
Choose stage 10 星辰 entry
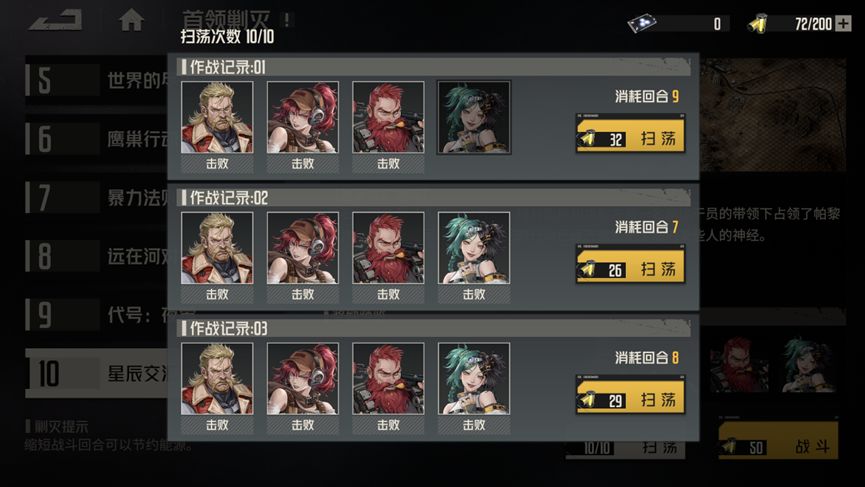(97, 373)
